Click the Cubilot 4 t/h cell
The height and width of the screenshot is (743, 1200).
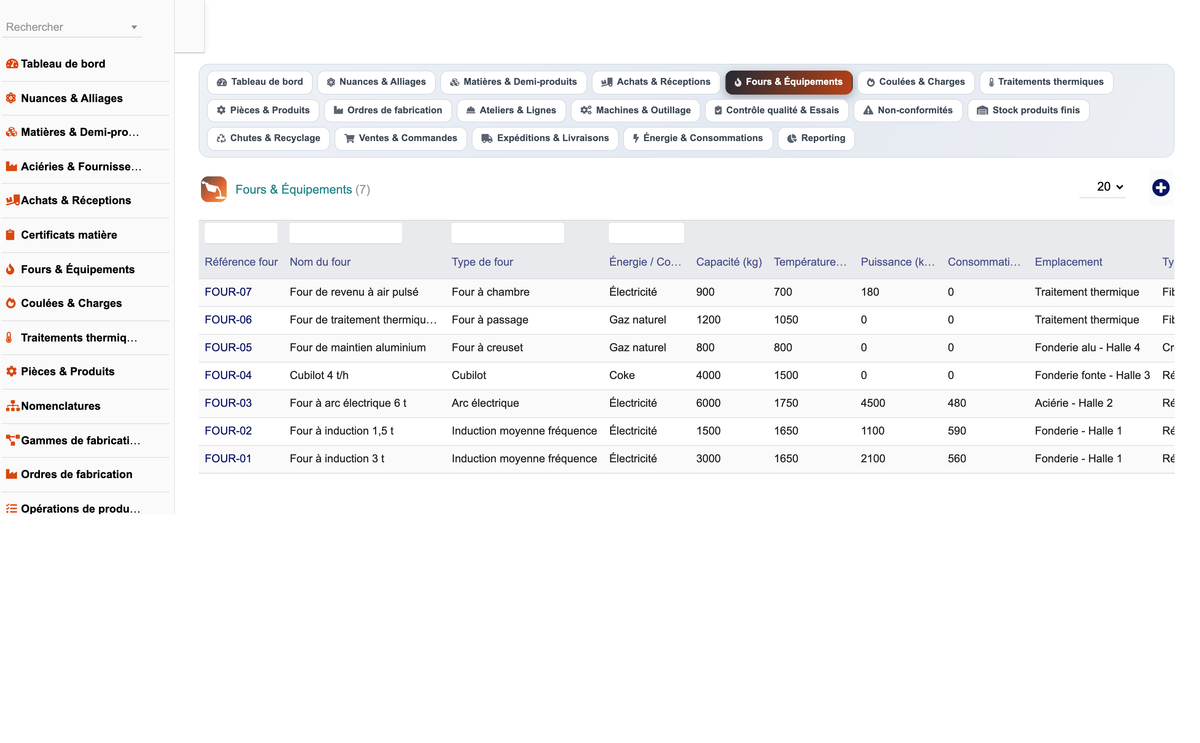coord(320,376)
